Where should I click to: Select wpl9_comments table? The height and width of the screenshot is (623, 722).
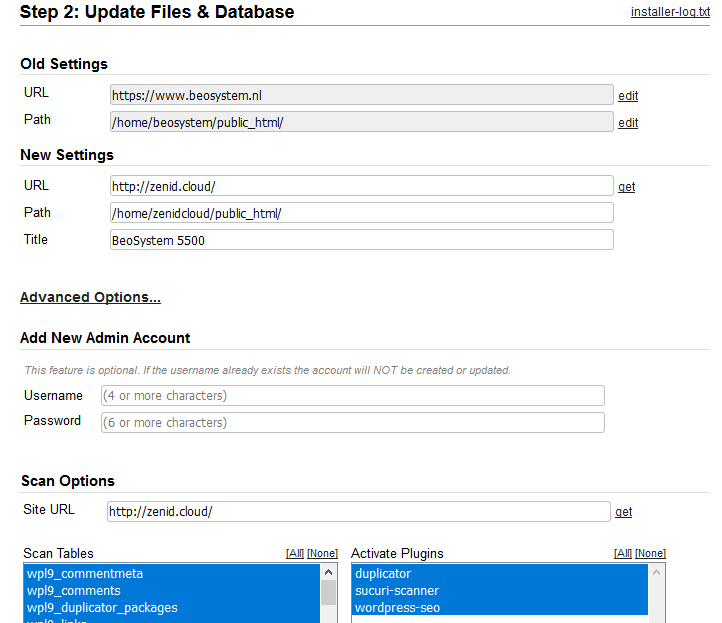click(x=172, y=591)
